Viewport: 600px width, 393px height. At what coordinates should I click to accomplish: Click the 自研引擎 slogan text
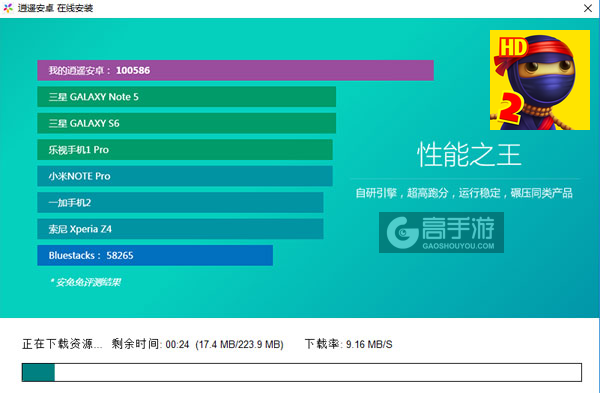(464, 193)
